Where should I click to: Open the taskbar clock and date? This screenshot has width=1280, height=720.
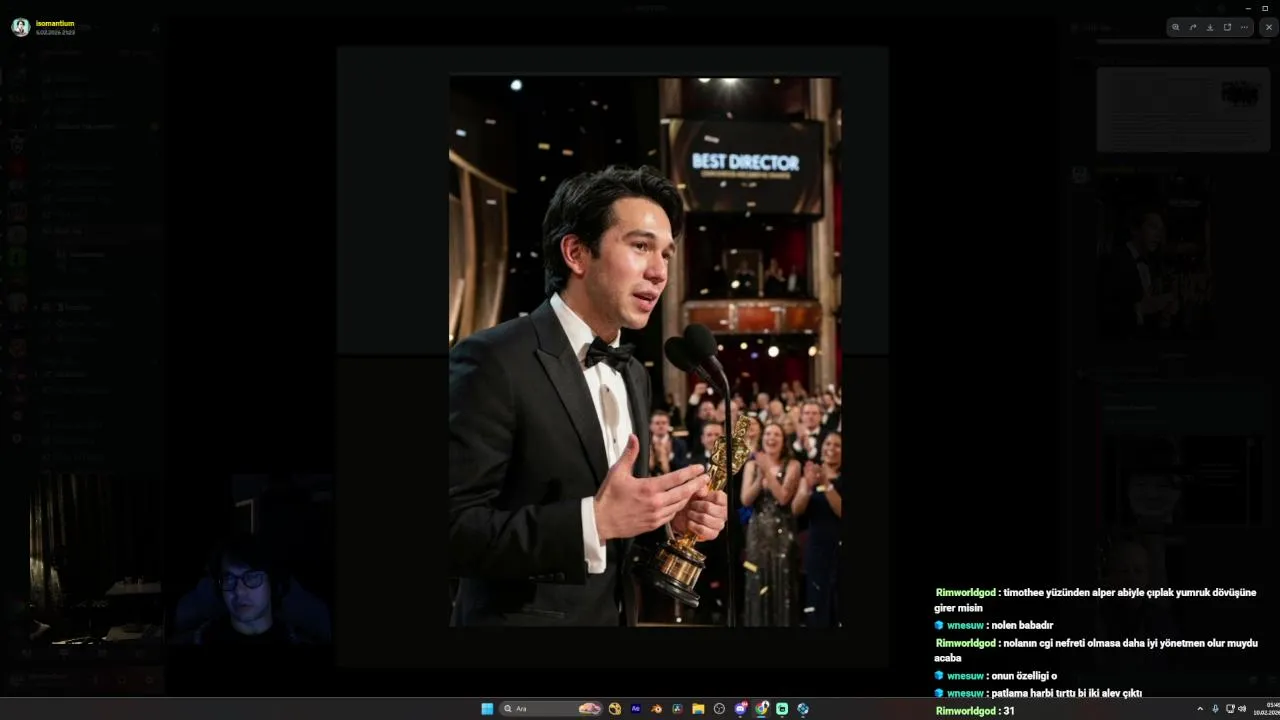pos(1266,709)
